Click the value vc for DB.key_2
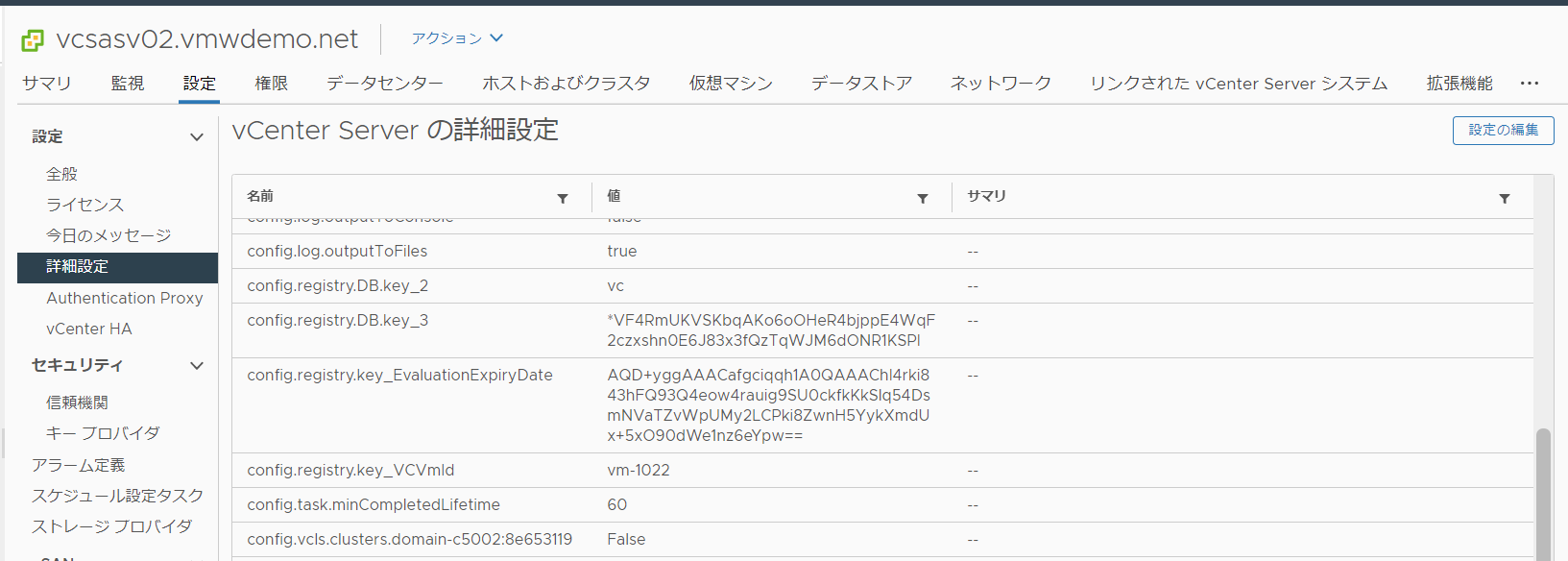Screen dimensions: 1568x561 click(x=615, y=285)
